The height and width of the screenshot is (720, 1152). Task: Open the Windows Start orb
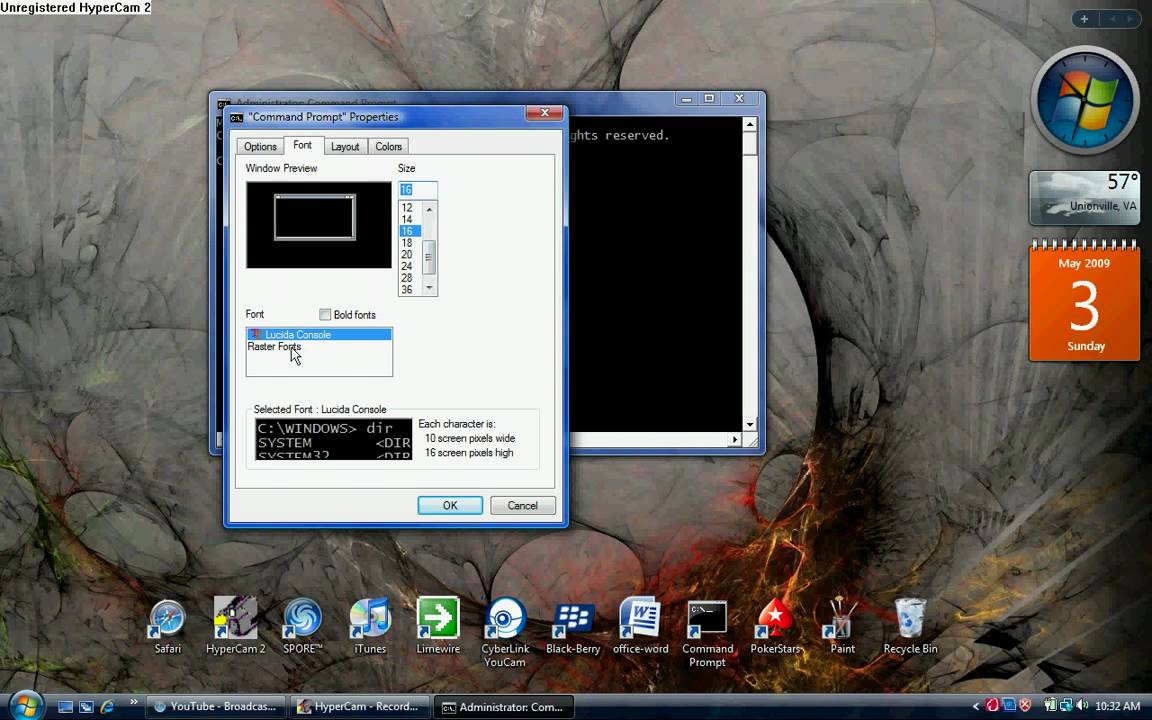click(25, 706)
